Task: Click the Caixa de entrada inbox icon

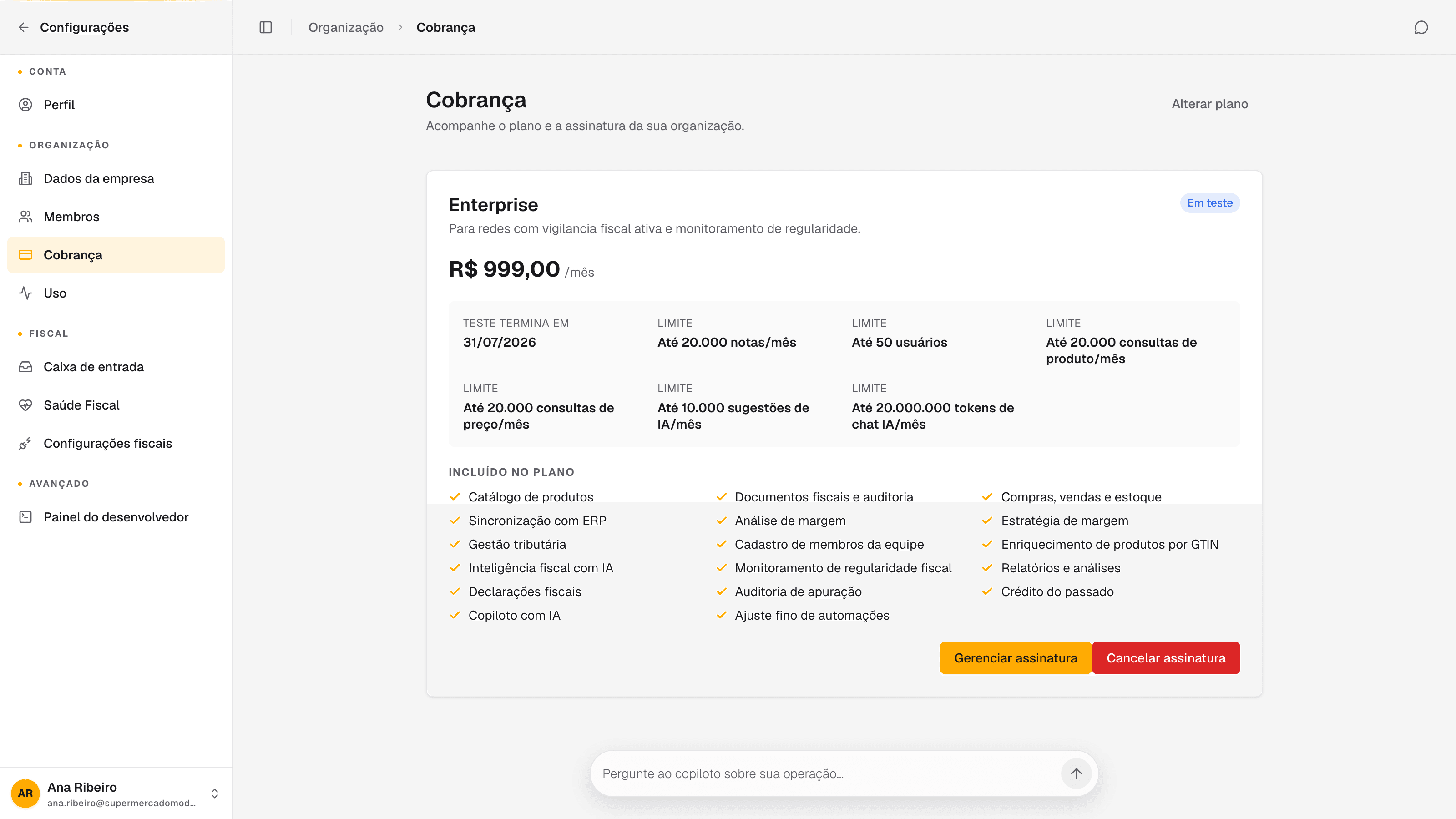Action: click(x=25, y=367)
